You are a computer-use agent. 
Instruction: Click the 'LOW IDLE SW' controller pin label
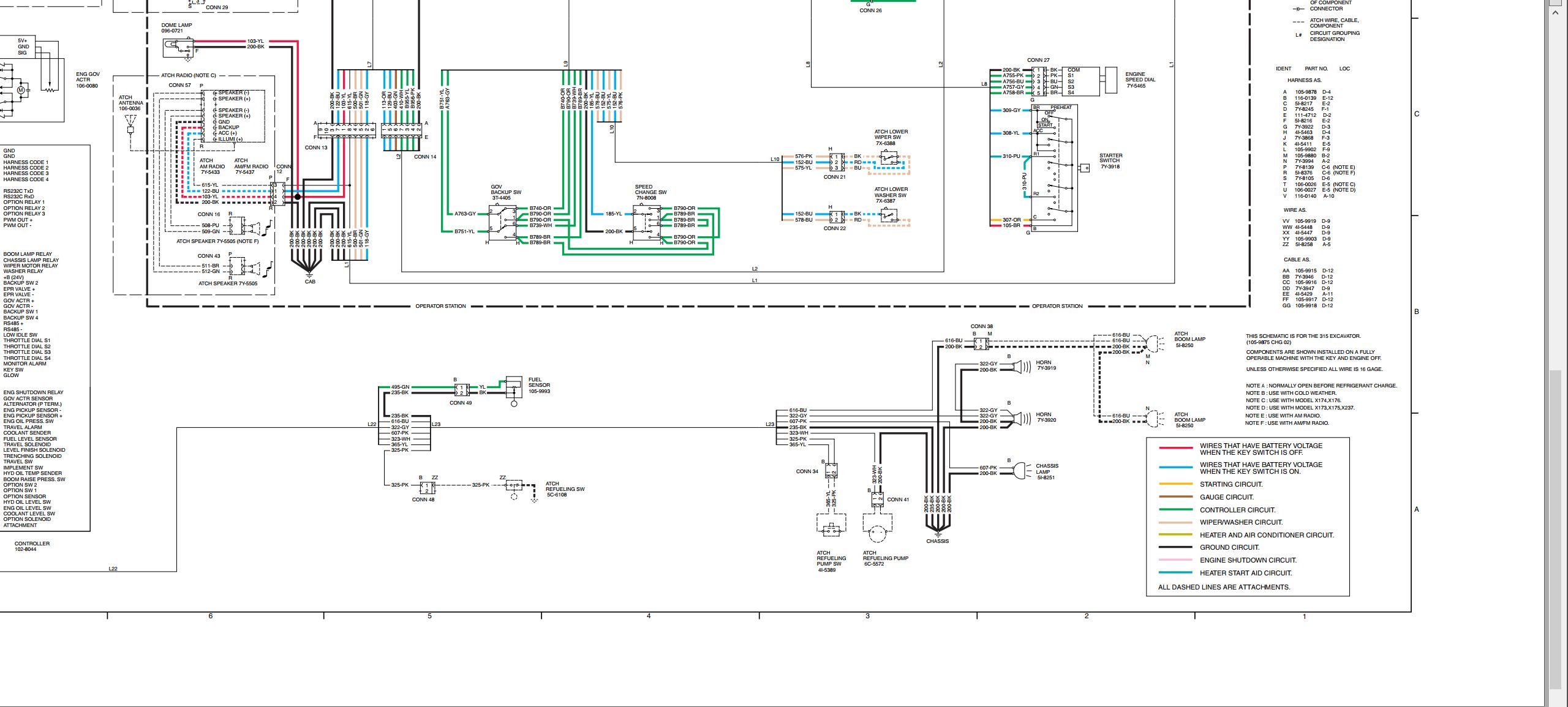(x=20, y=335)
